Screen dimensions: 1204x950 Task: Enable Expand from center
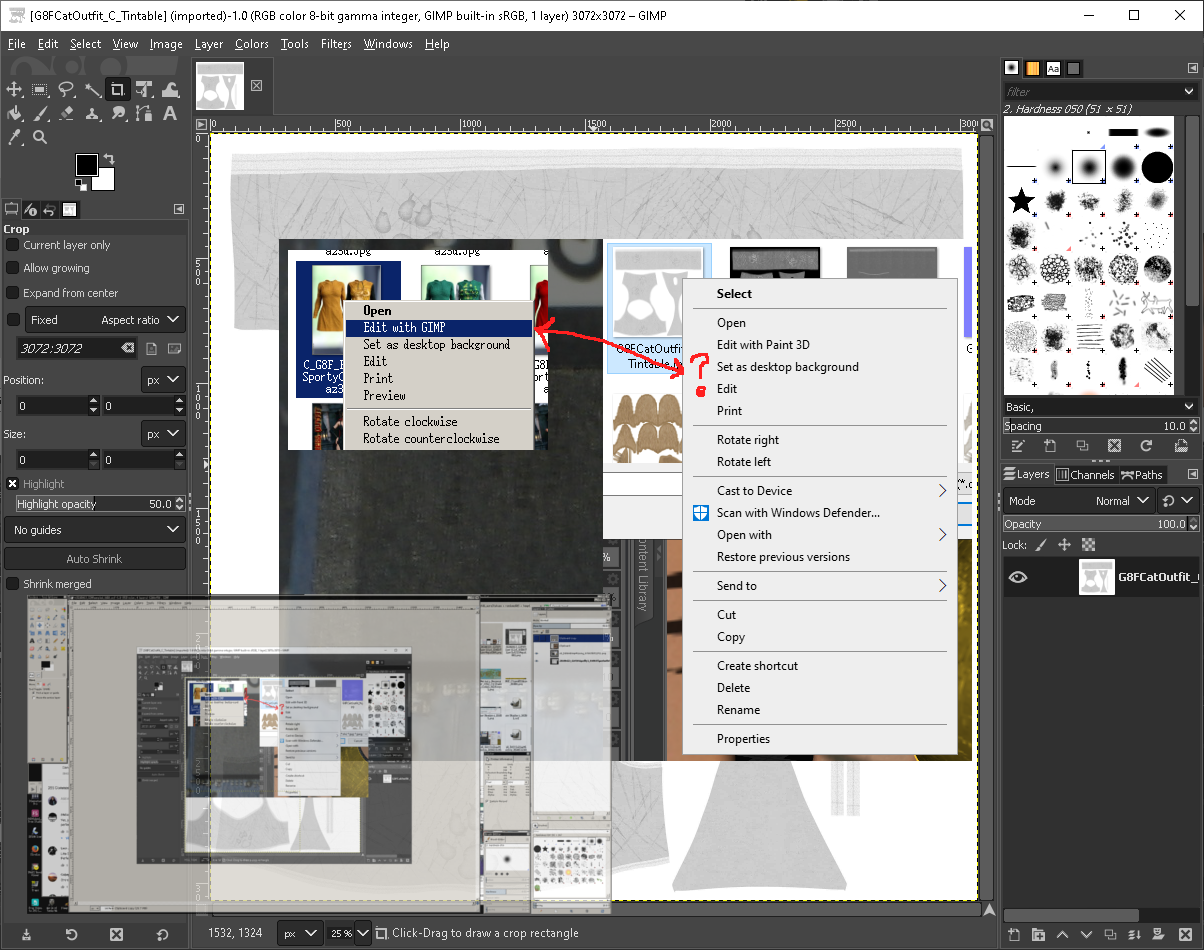coord(13,293)
